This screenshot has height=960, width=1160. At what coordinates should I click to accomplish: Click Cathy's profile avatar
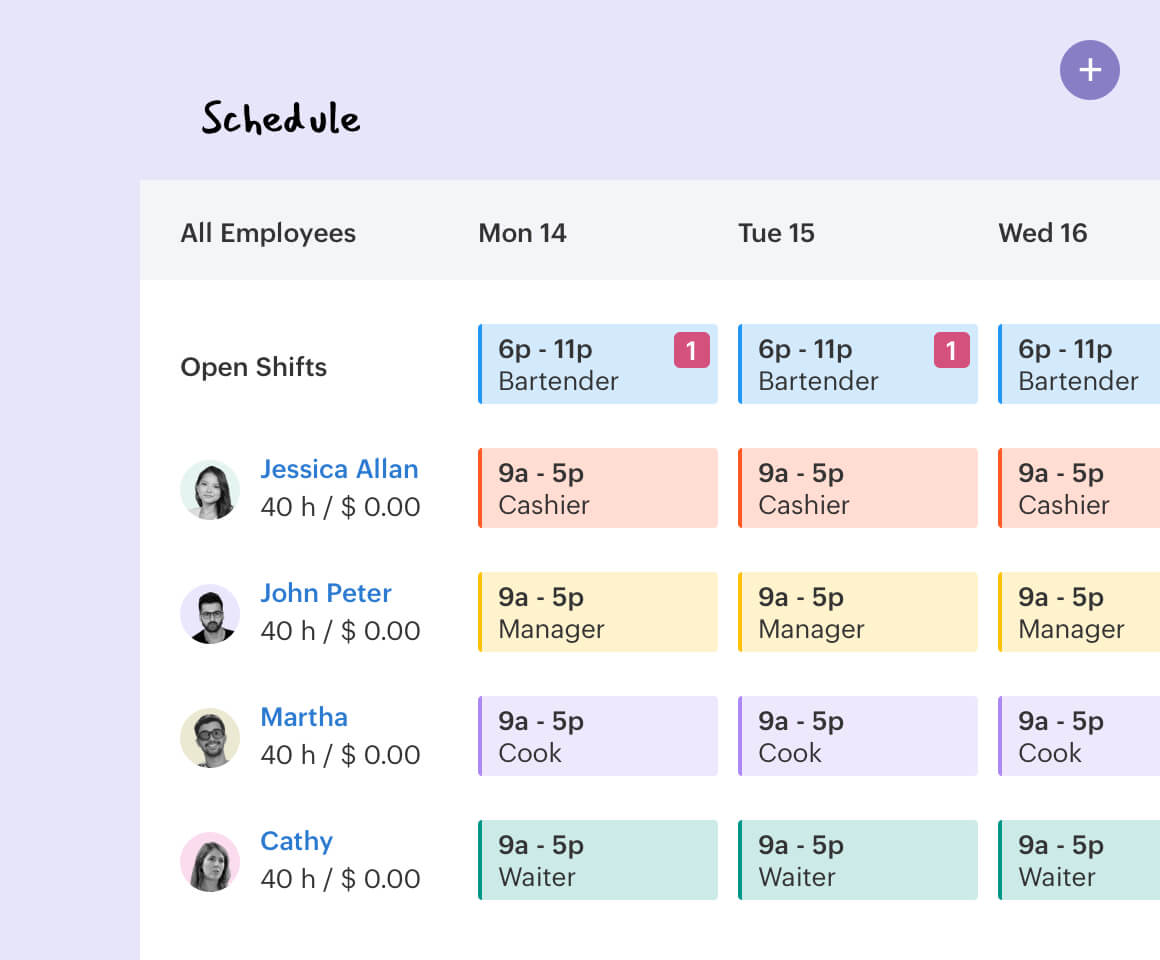pyautogui.click(x=210, y=862)
